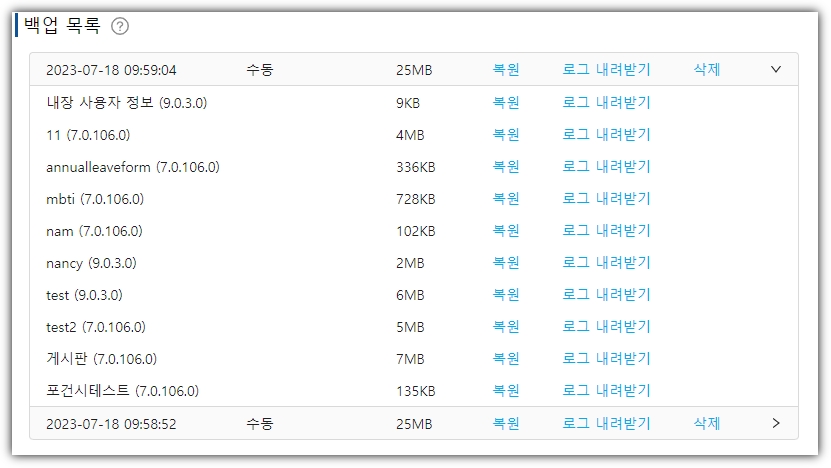
Task: Restore the nancy (9.0.3.0) app
Action: click(506, 263)
